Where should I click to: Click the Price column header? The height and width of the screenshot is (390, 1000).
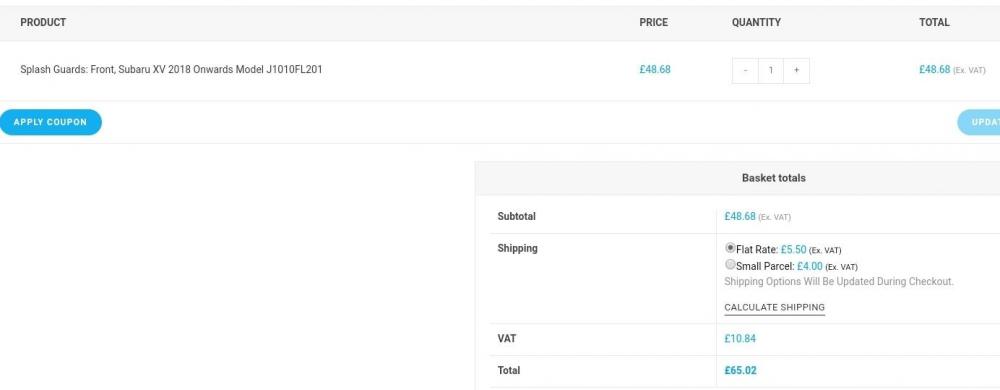[x=654, y=22]
